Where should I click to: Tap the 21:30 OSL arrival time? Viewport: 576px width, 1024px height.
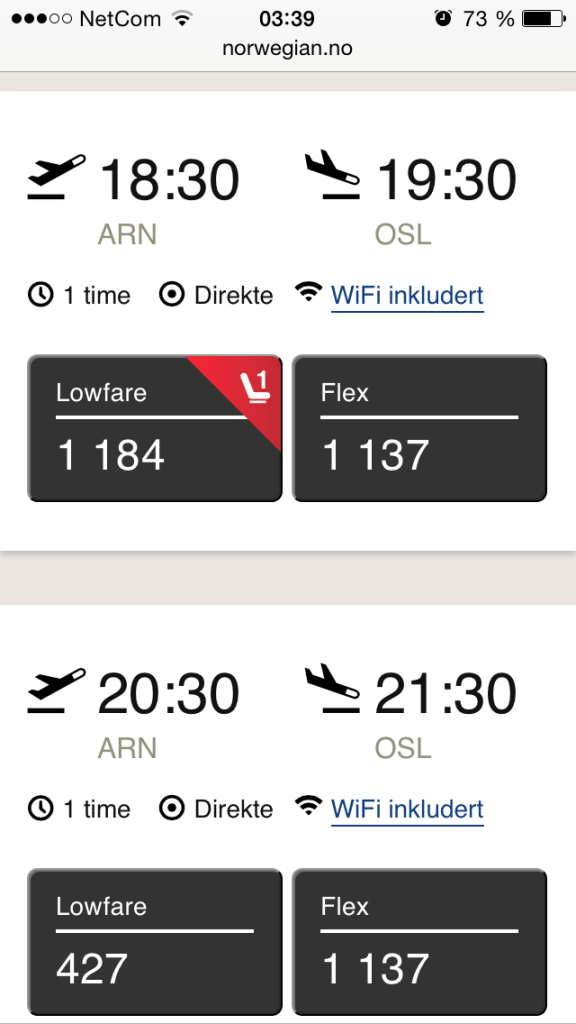click(446, 694)
